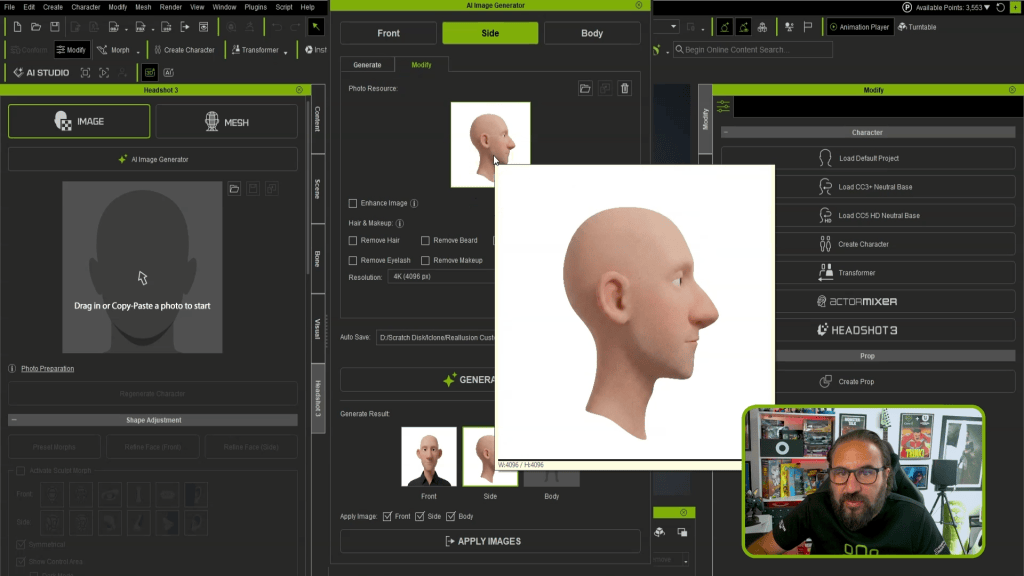Click the flag icon in right toolbar
1024x576 pixels.
tap(808, 27)
